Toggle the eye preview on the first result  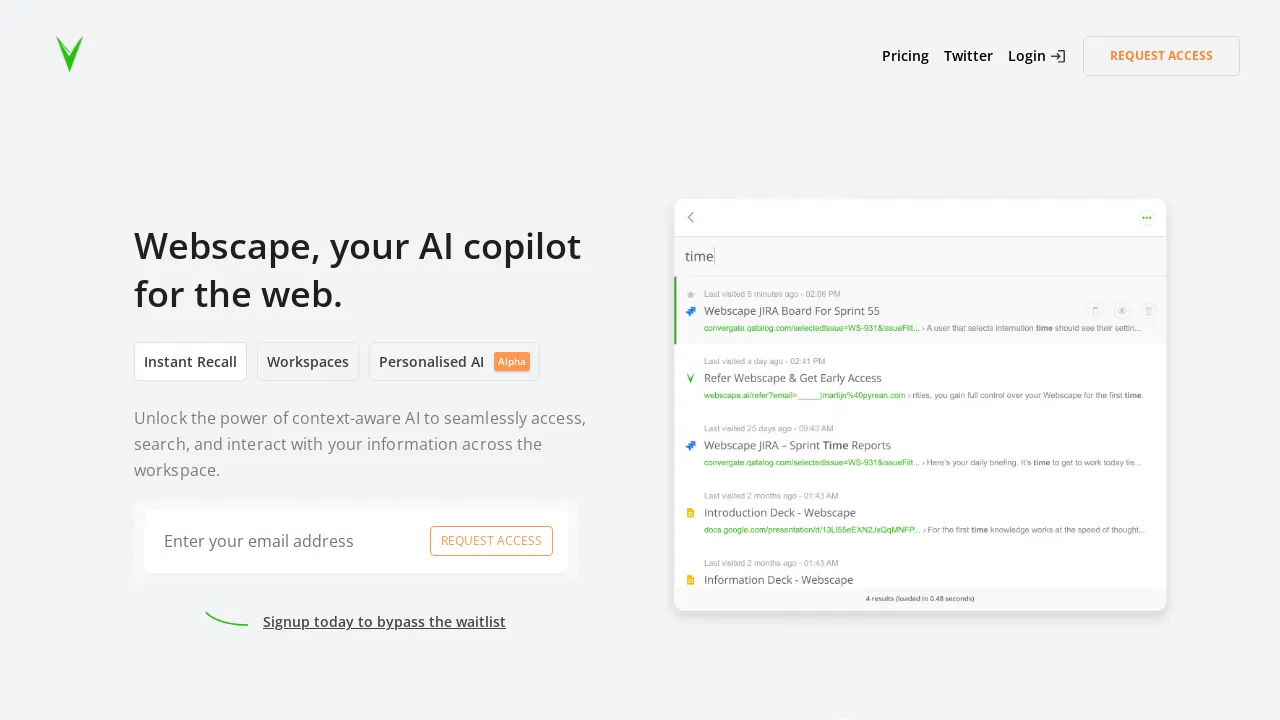pos(1121,311)
